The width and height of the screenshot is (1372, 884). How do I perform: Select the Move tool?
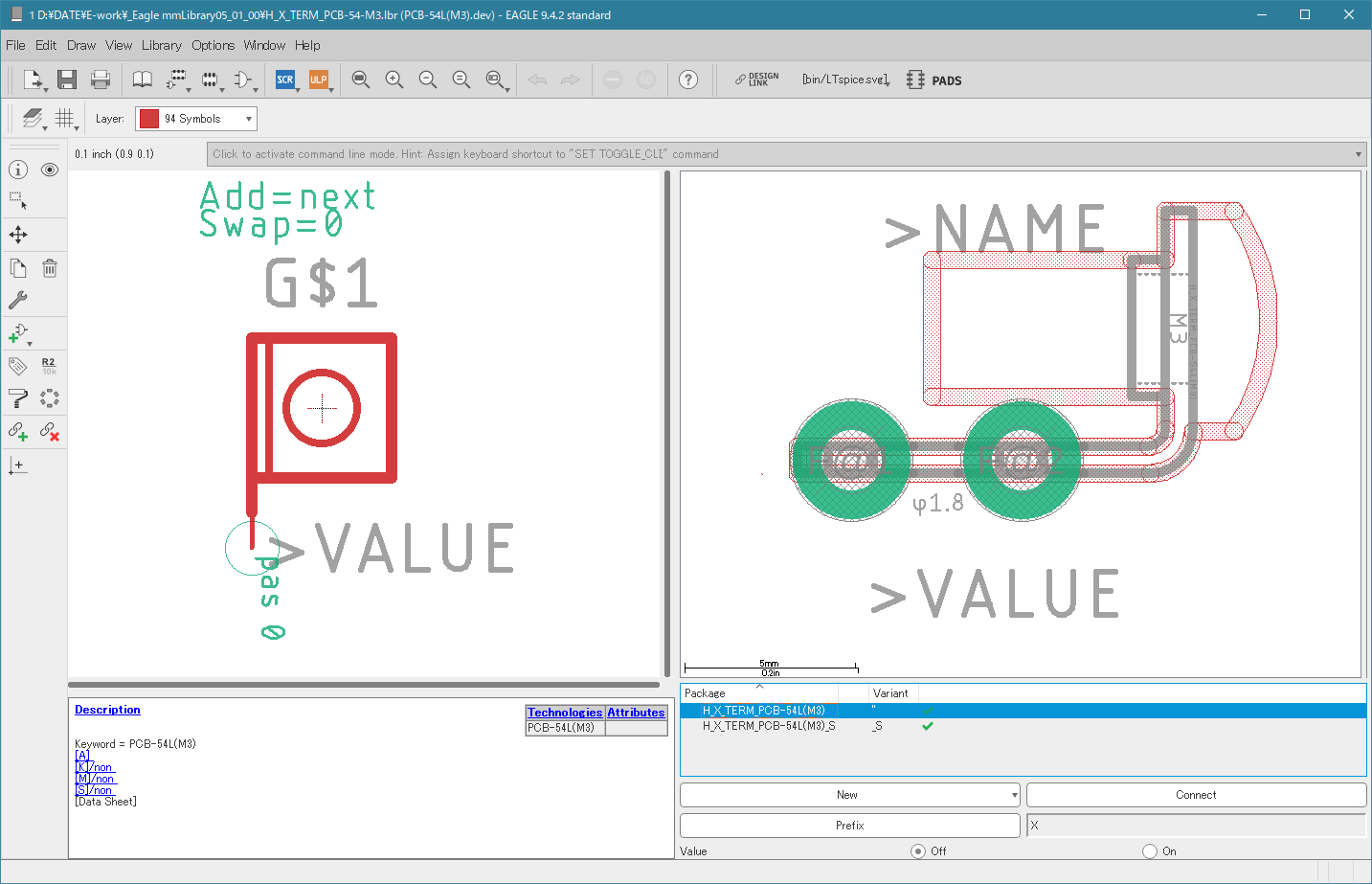(x=18, y=235)
